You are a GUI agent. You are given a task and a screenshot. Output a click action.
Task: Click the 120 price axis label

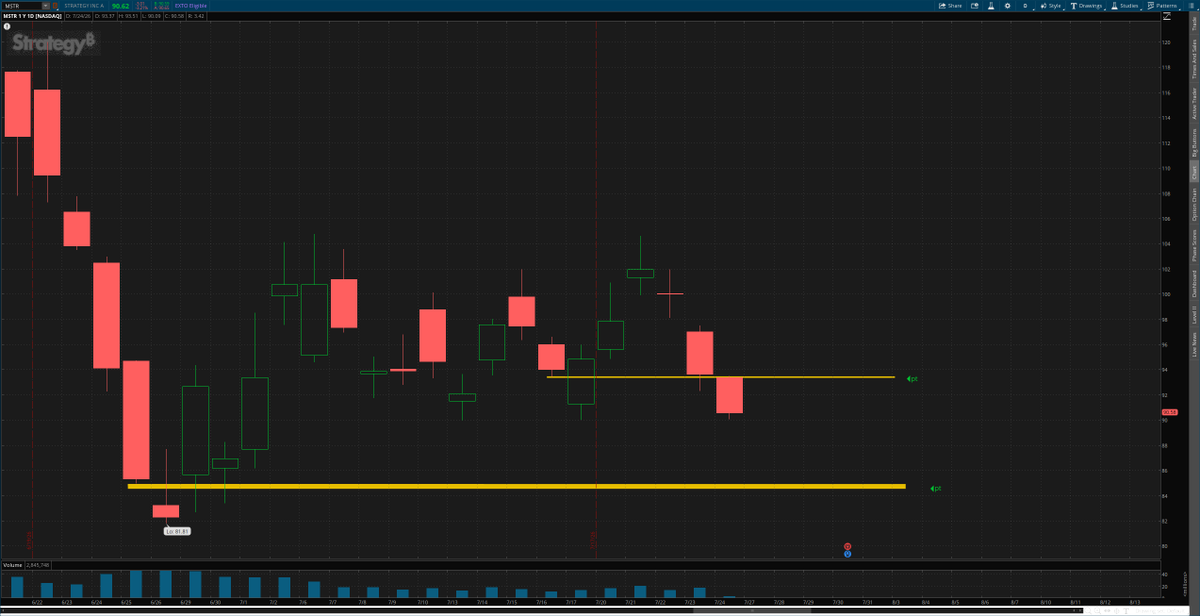[1166, 43]
